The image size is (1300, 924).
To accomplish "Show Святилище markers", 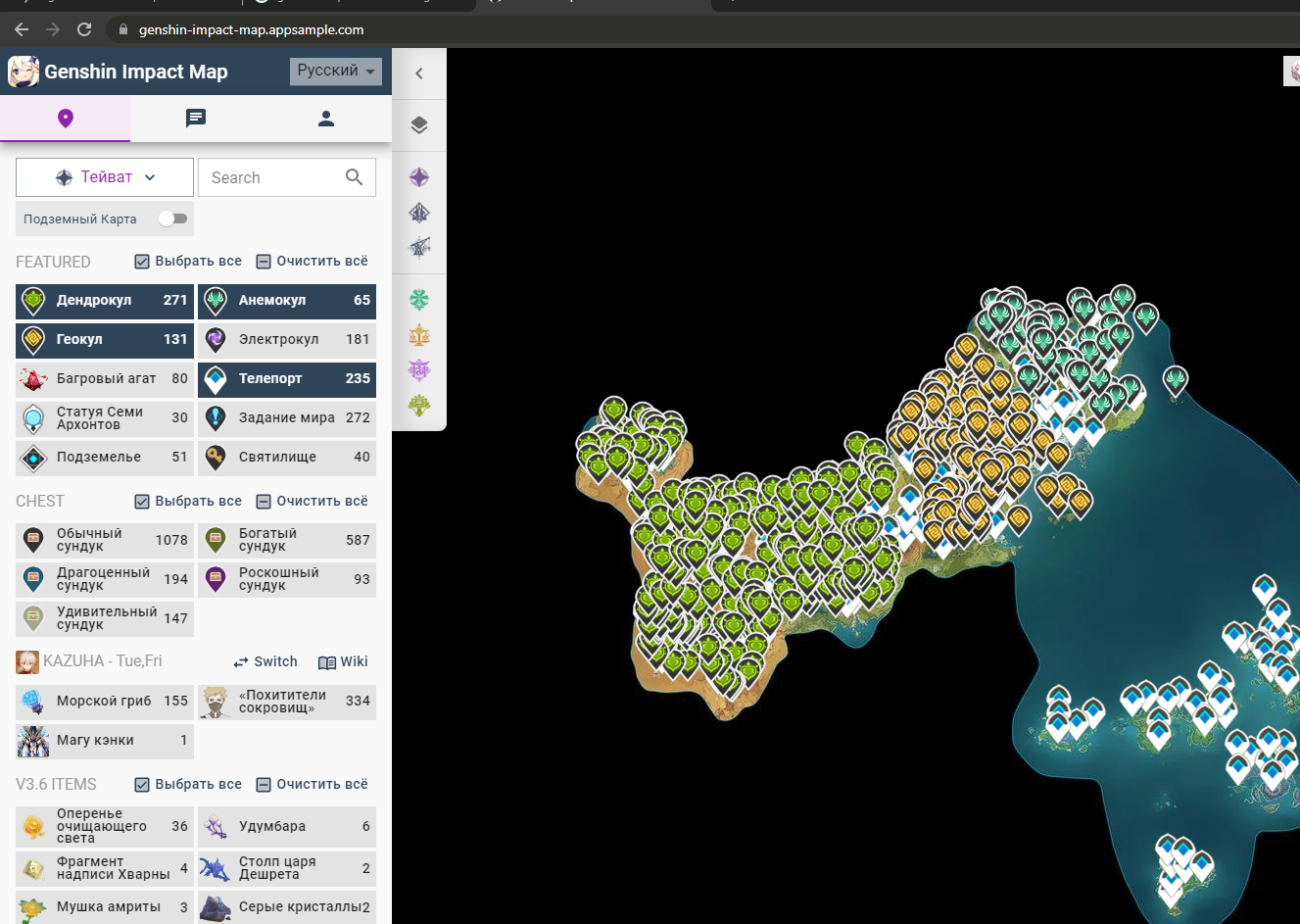I will coord(287,458).
